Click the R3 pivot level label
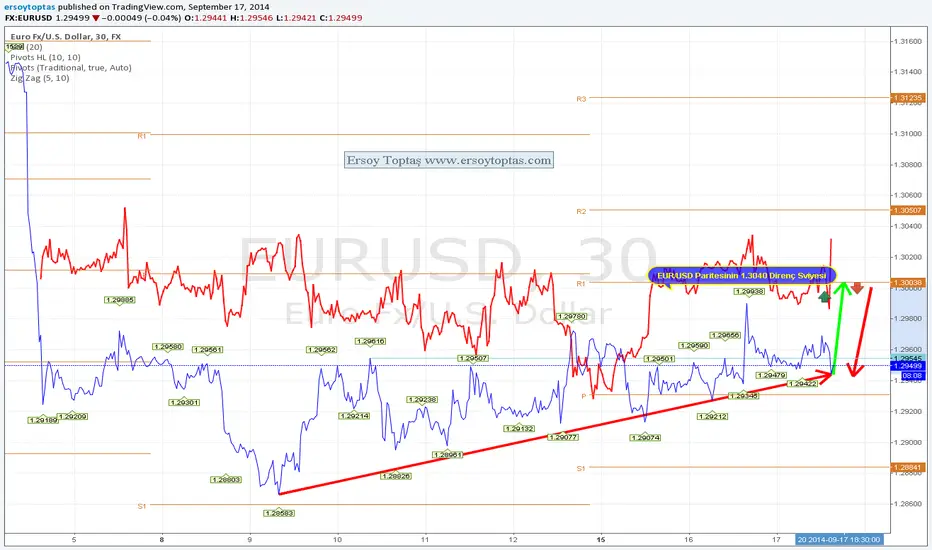This screenshot has height=550, width=932. click(x=581, y=99)
